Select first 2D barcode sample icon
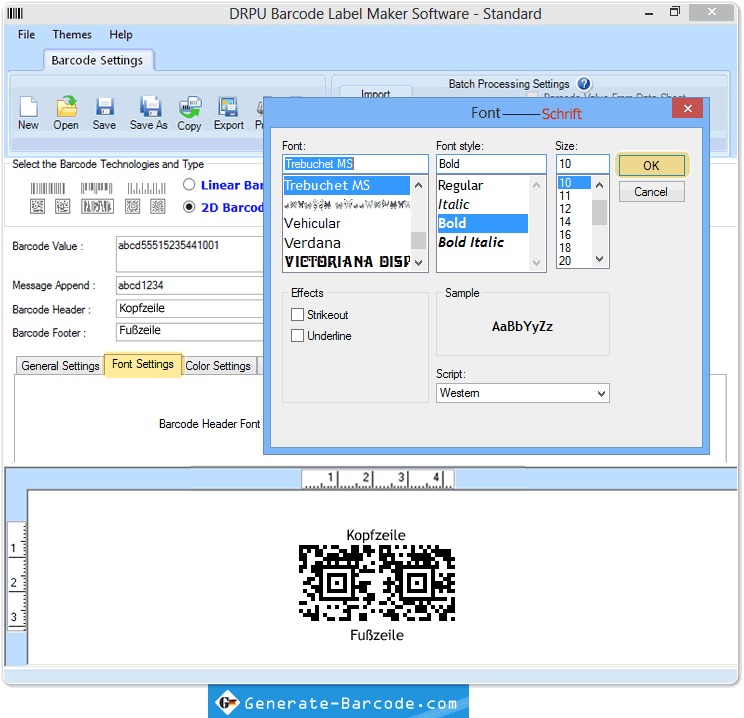The image size is (744, 718). (x=37, y=206)
